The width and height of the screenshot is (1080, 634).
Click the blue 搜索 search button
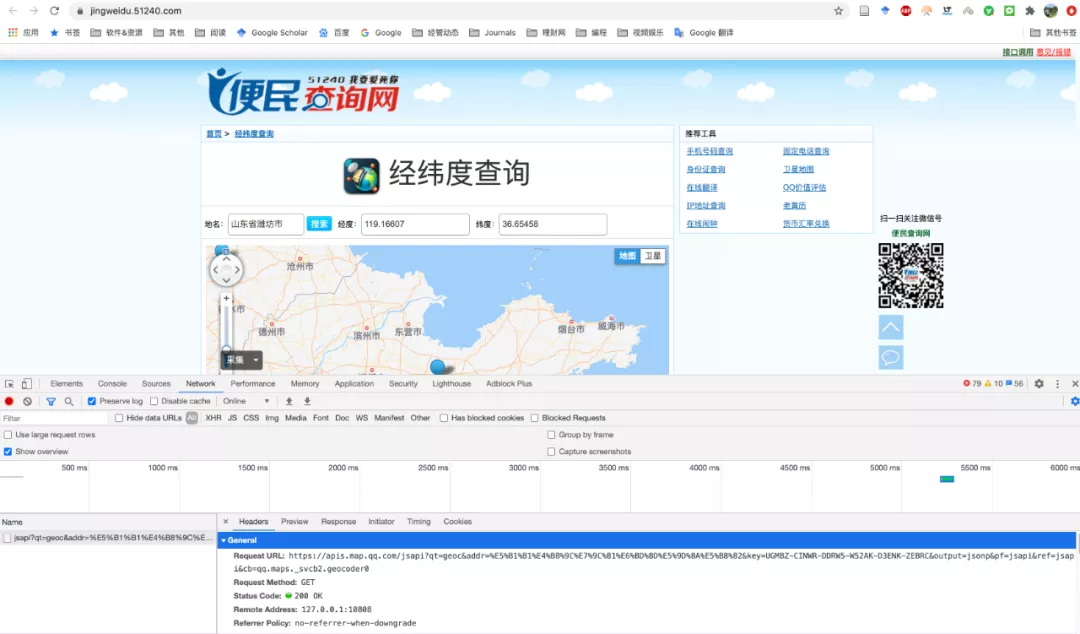click(319, 224)
